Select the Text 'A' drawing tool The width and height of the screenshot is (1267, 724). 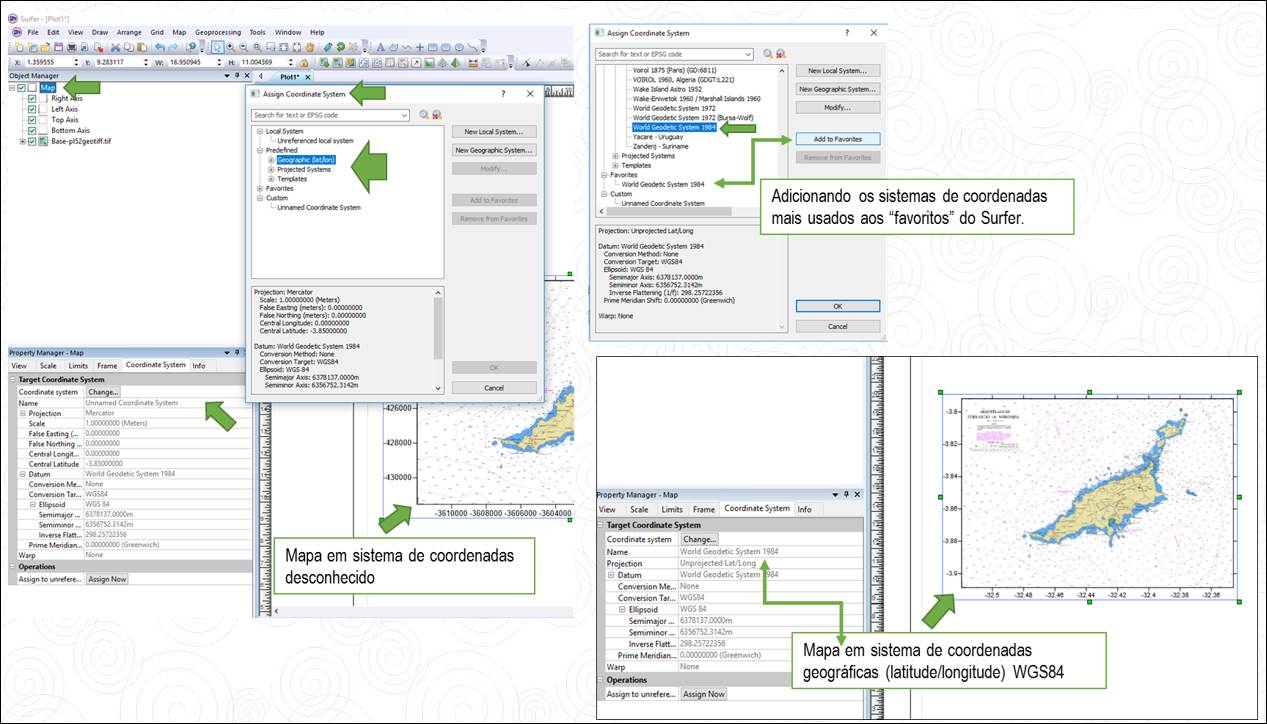click(x=381, y=47)
